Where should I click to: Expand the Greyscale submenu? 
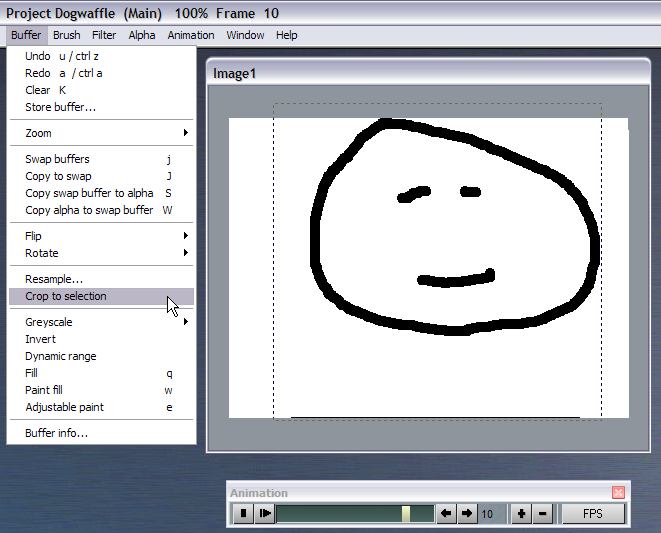coord(100,322)
